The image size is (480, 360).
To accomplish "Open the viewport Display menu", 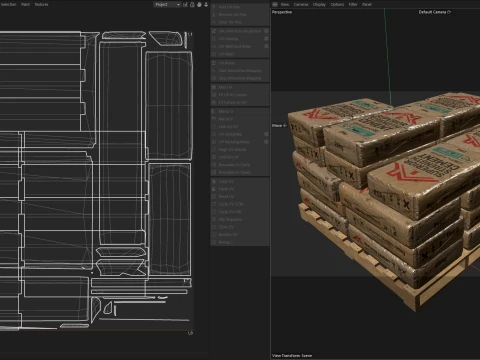I will pyautogui.click(x=319, y=4).
